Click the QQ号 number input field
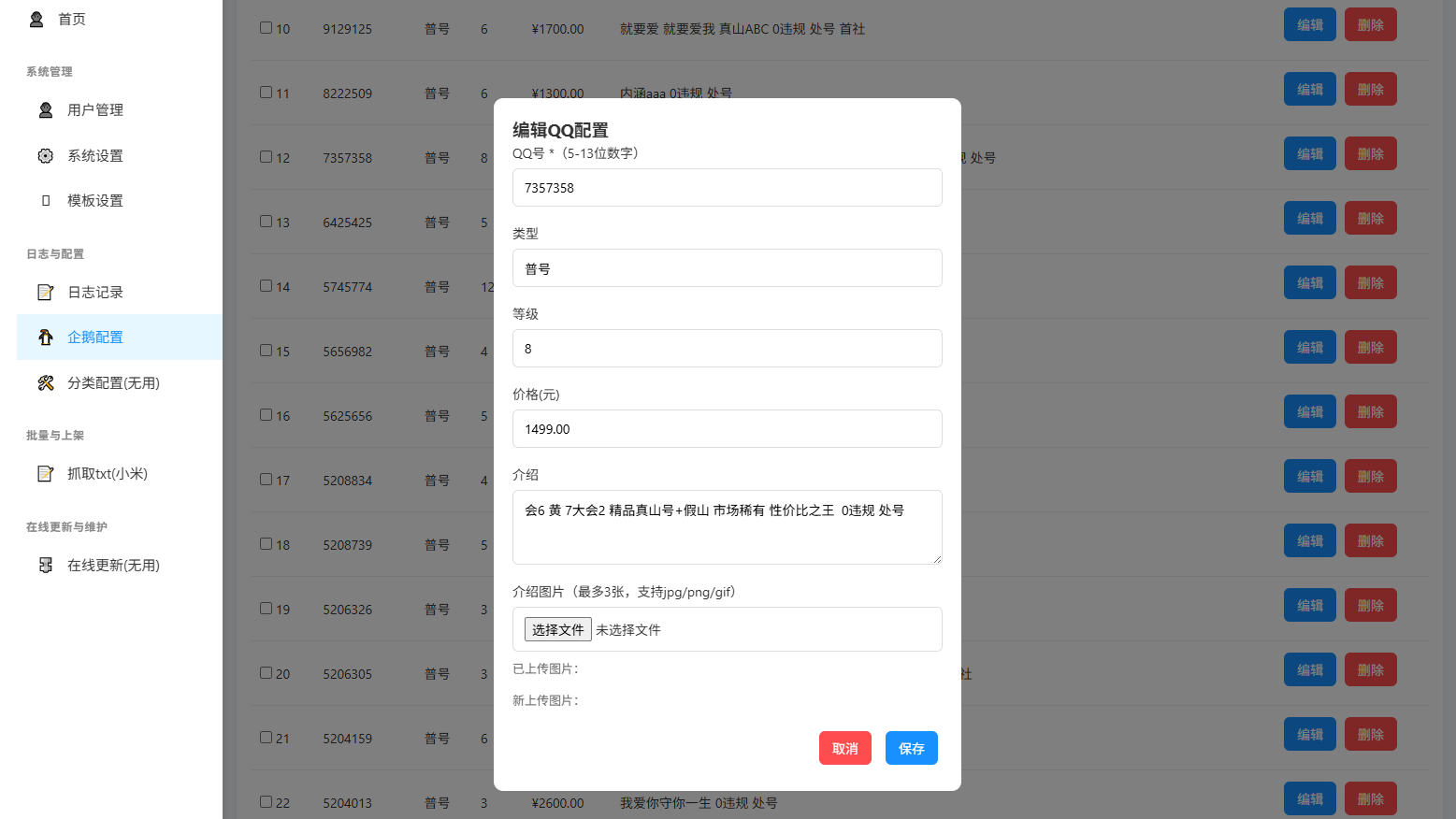The width and height of the screenshot is (1456, 819). click(727, 188)
